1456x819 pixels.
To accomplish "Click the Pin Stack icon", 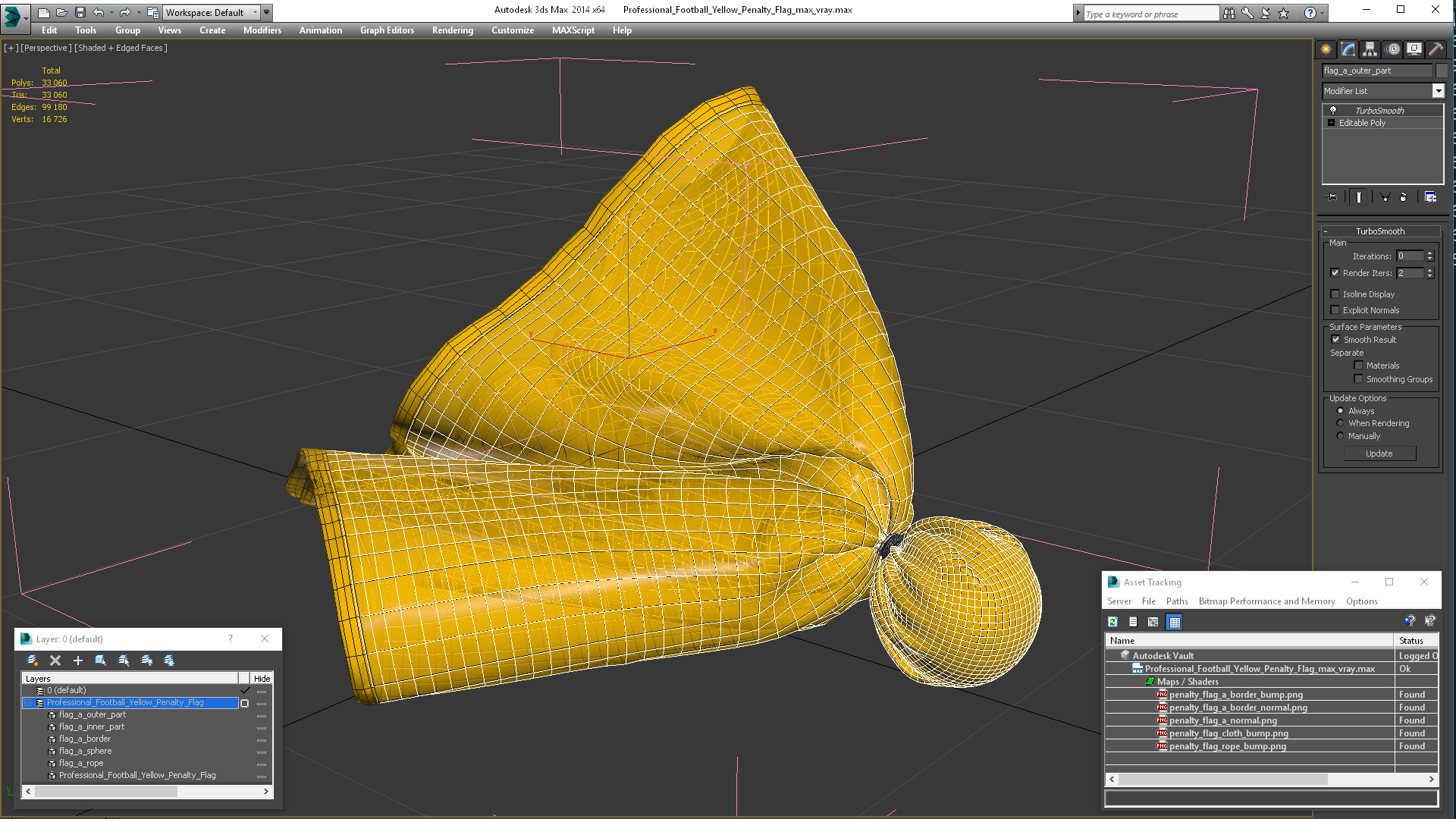I will click(x=1332, y=197).
